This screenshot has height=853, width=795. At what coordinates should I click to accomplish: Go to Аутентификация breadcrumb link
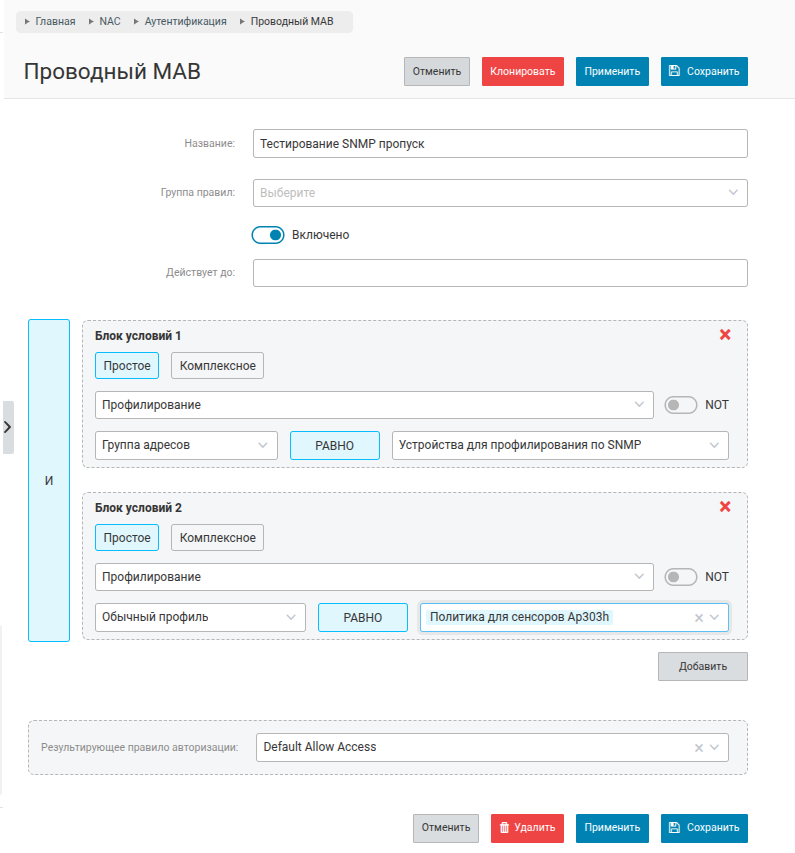[x=185, y=21]
